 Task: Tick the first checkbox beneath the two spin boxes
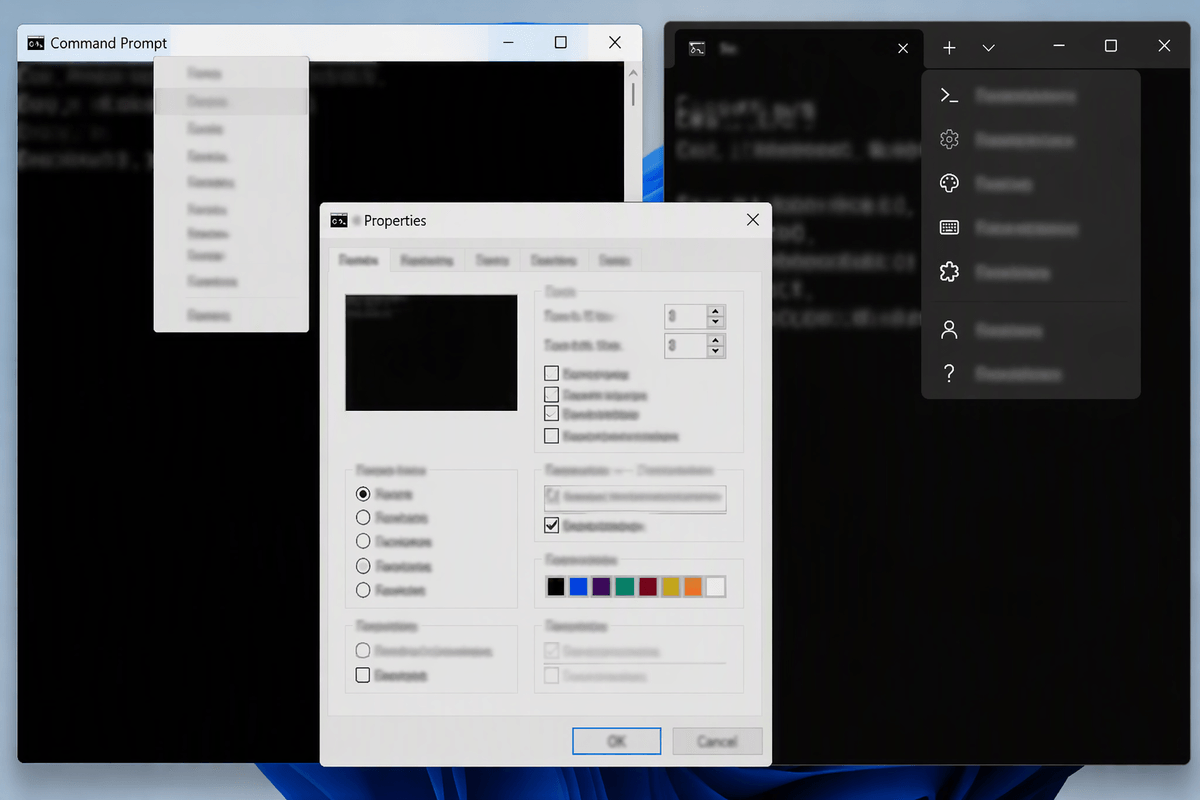(551, 373)
